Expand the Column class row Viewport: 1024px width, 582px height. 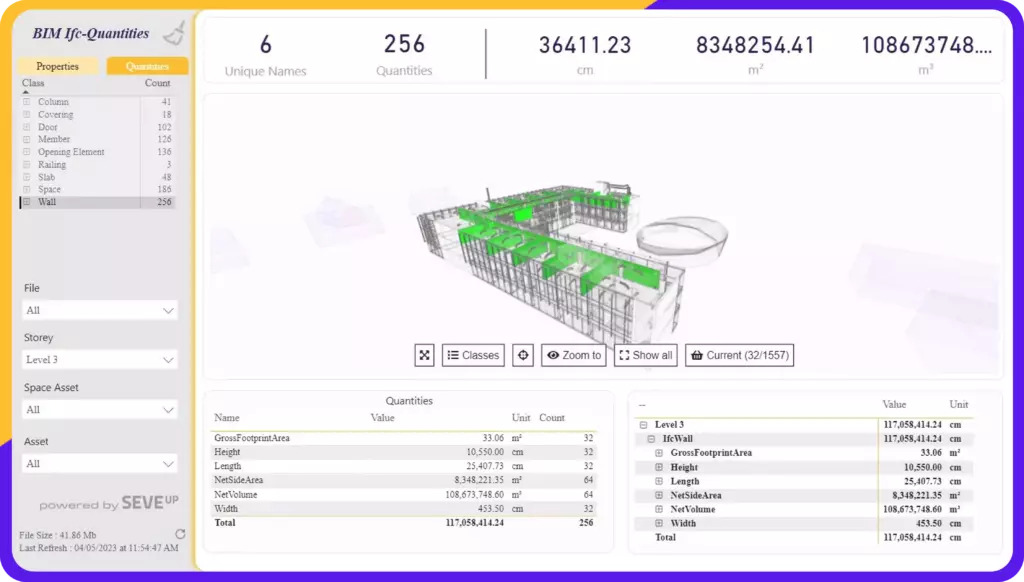pos(27,102)
